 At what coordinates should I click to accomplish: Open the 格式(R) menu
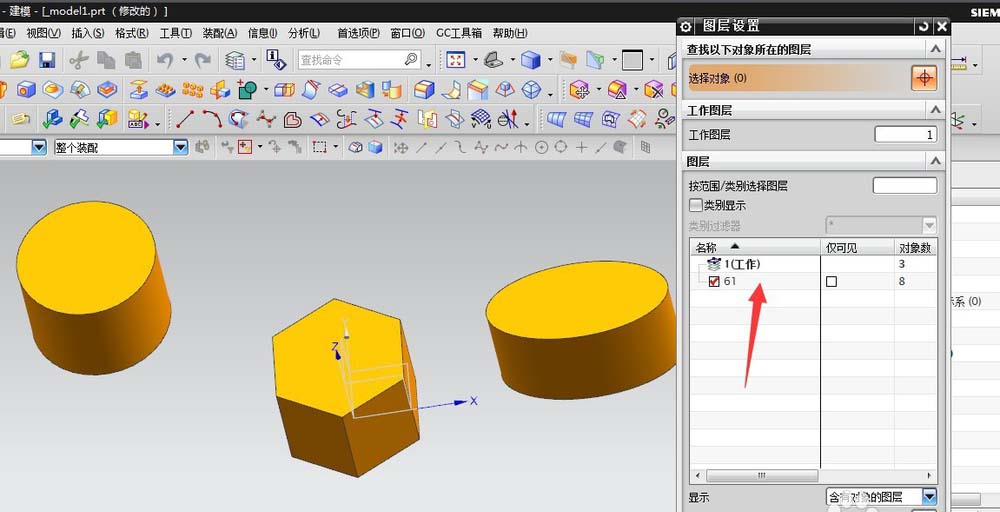click(131, 33)
